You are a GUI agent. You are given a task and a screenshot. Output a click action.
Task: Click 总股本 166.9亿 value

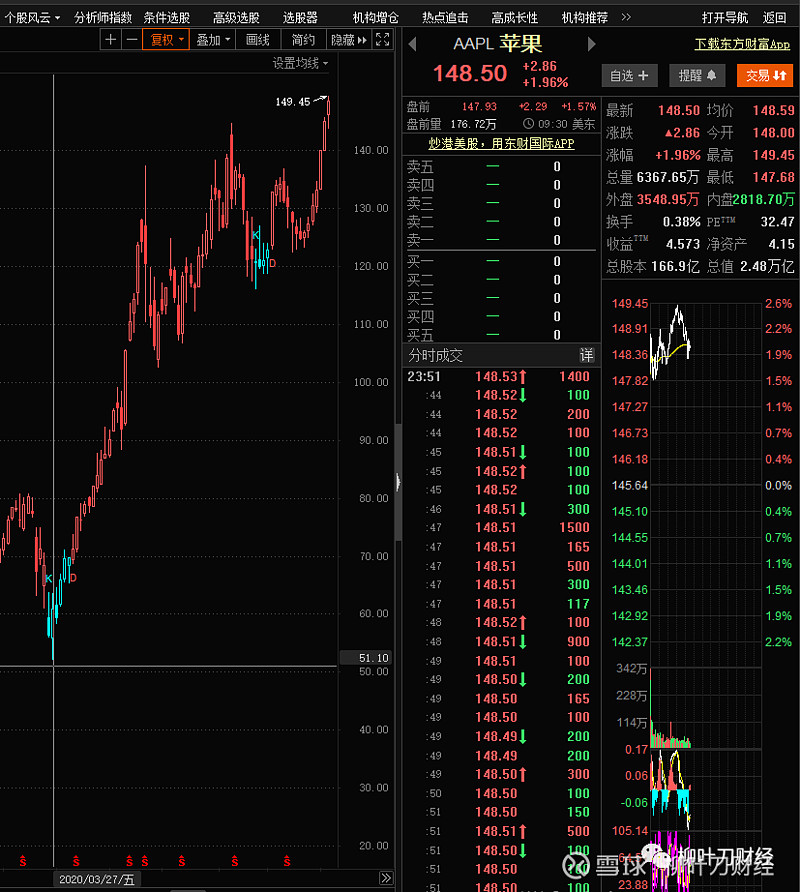tap(675, 266)
